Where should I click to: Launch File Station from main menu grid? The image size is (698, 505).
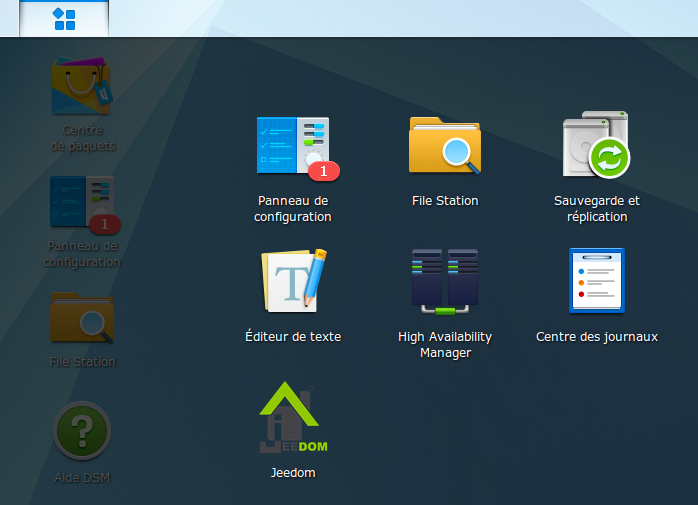445,146
